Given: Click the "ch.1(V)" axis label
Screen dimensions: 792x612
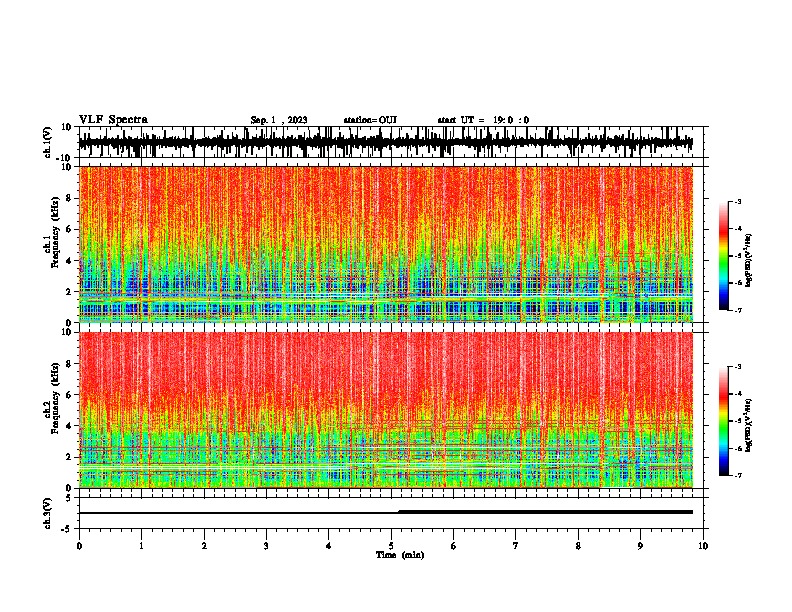Looking at the screenshot, I should (48, 142).
